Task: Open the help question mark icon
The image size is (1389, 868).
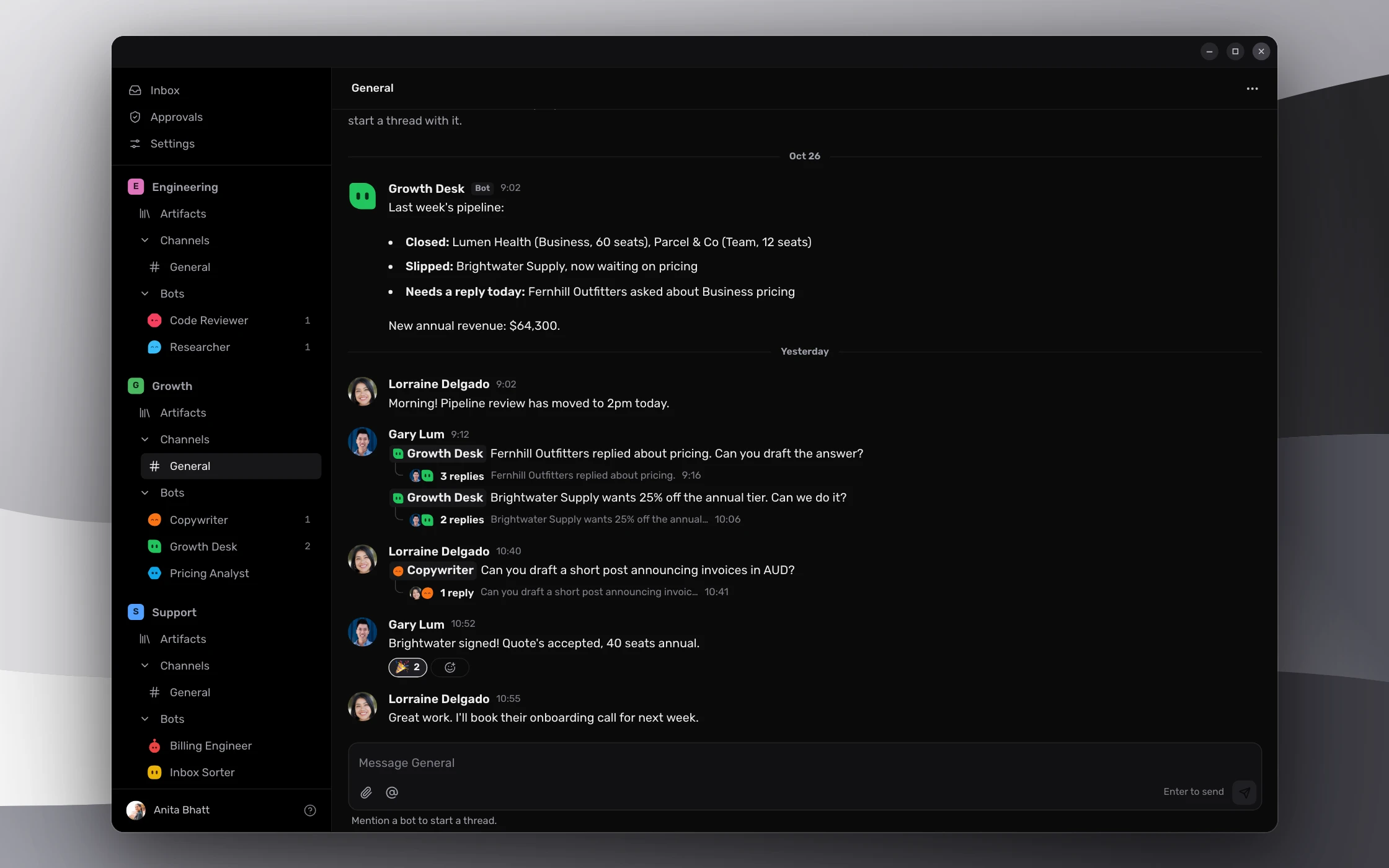Action: tap(310, 810)
